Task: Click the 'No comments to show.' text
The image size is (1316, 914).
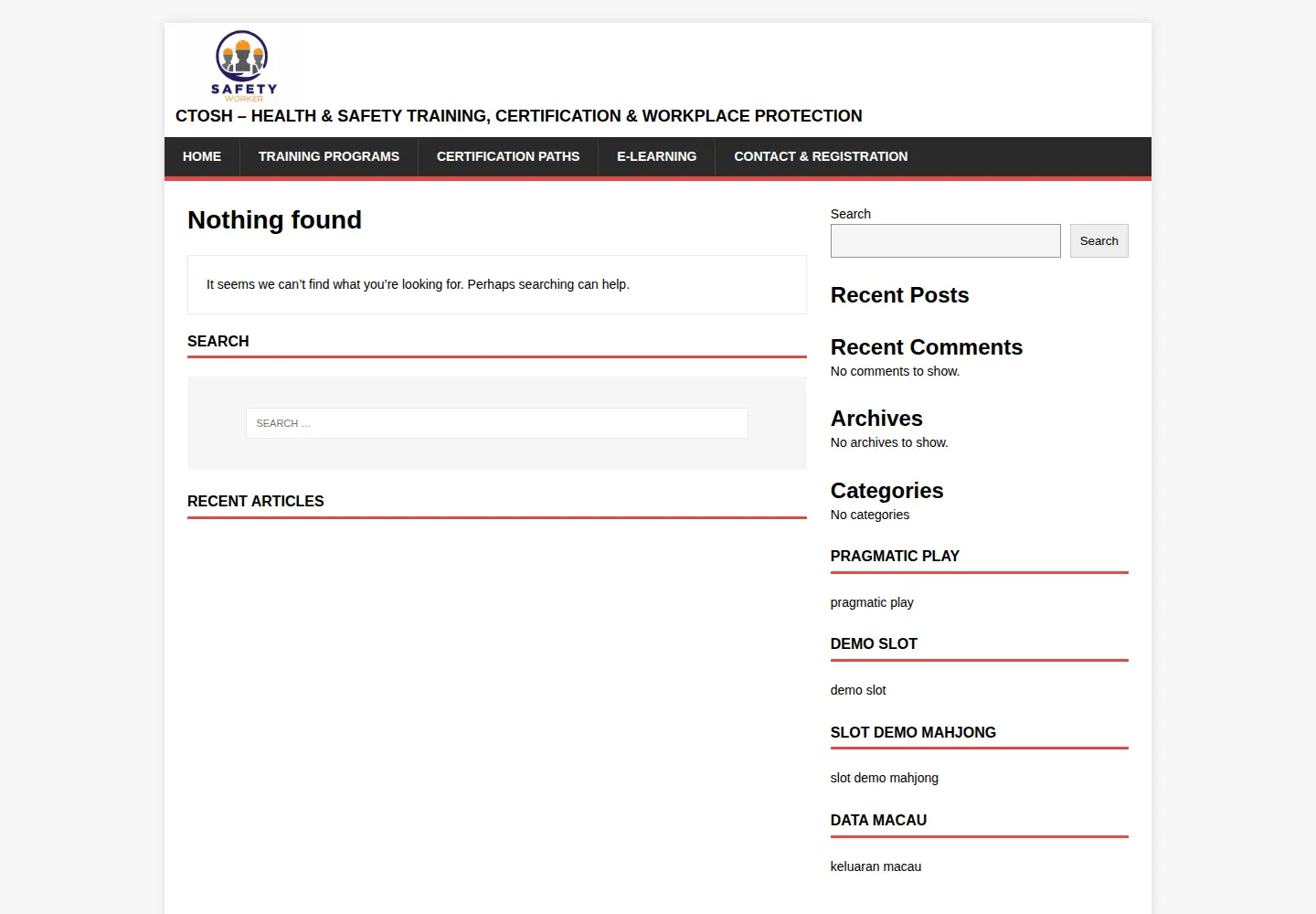Action: [895, 371]
